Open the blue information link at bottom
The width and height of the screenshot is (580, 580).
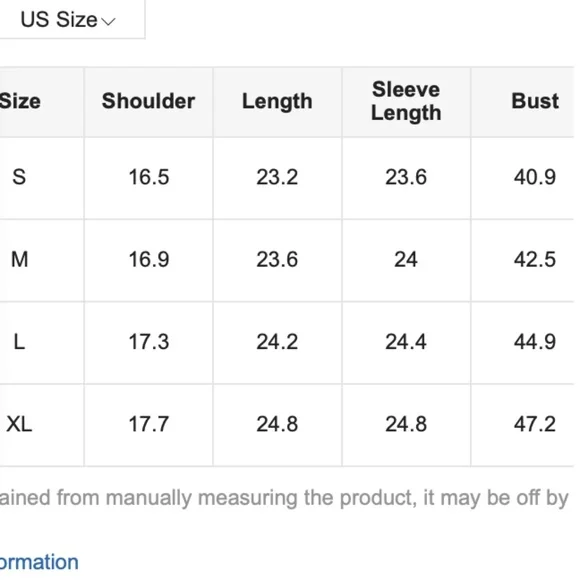pos(39,562)
